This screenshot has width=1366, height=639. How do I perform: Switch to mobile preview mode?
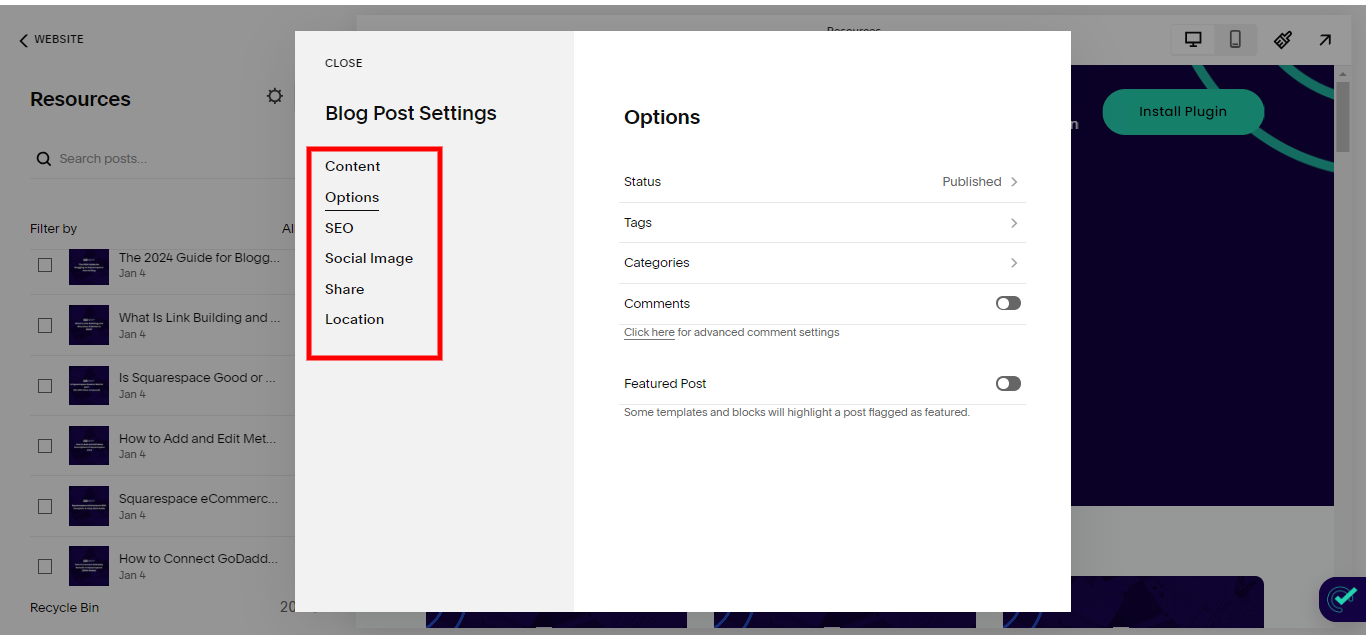coord(1235,39)
